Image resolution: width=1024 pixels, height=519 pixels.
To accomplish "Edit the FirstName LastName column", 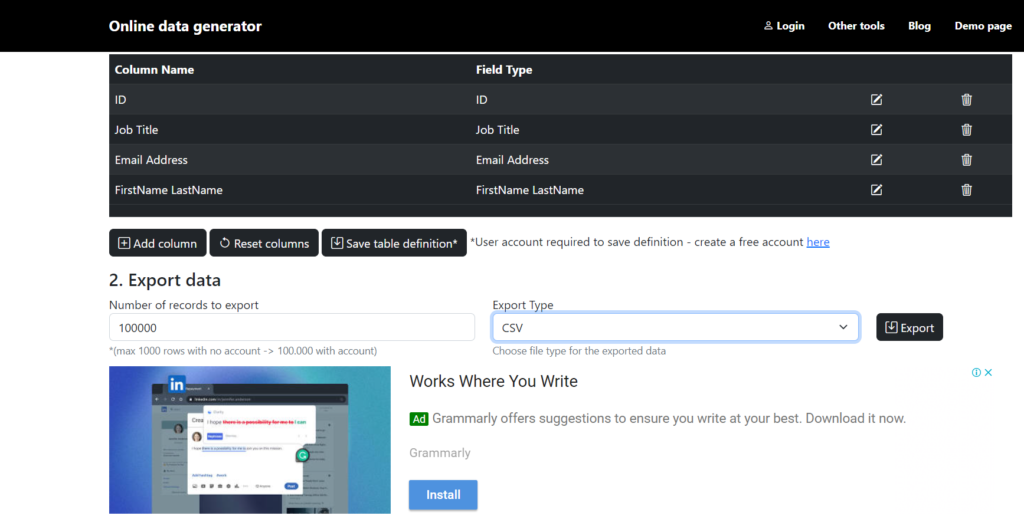I will pyautogui.click(x=876, y=190).
